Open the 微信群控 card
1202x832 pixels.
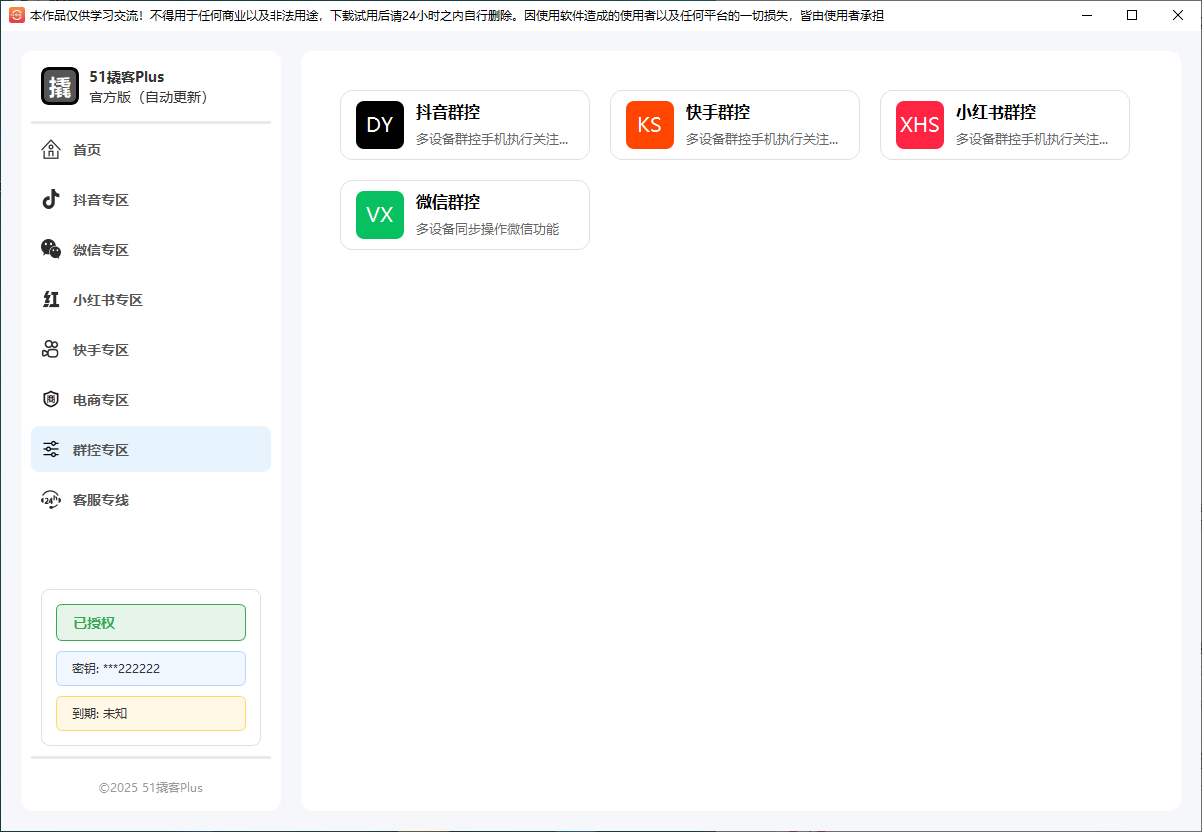pos(465,215)
